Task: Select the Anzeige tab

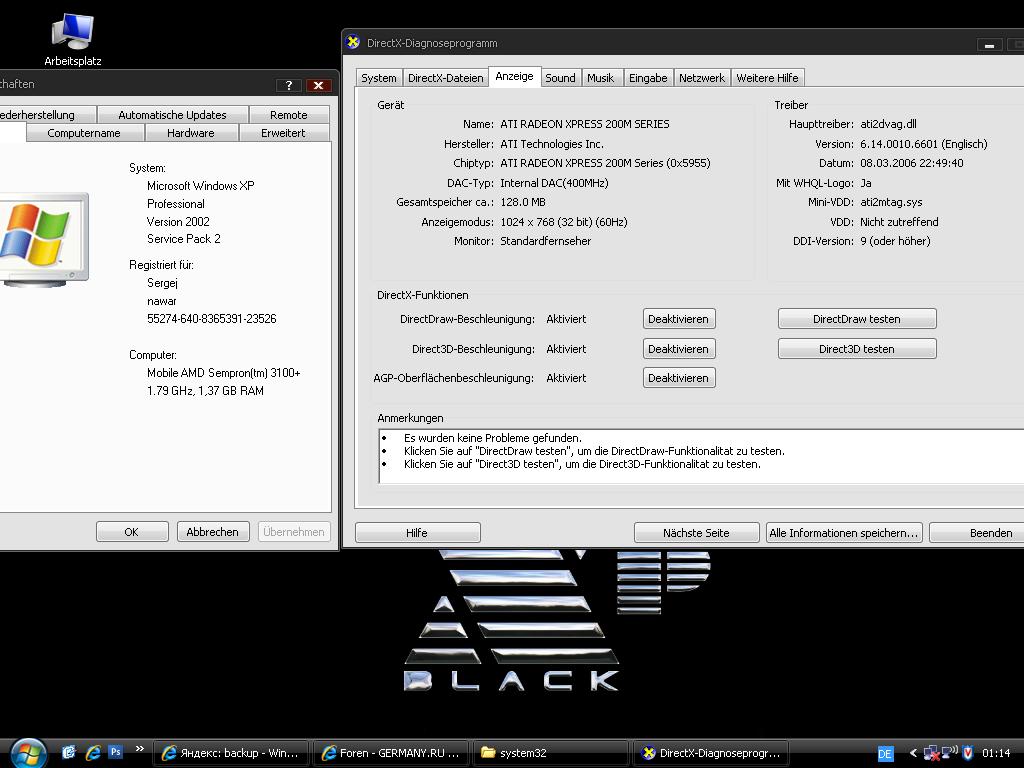Action: click(x=514, y=76)
